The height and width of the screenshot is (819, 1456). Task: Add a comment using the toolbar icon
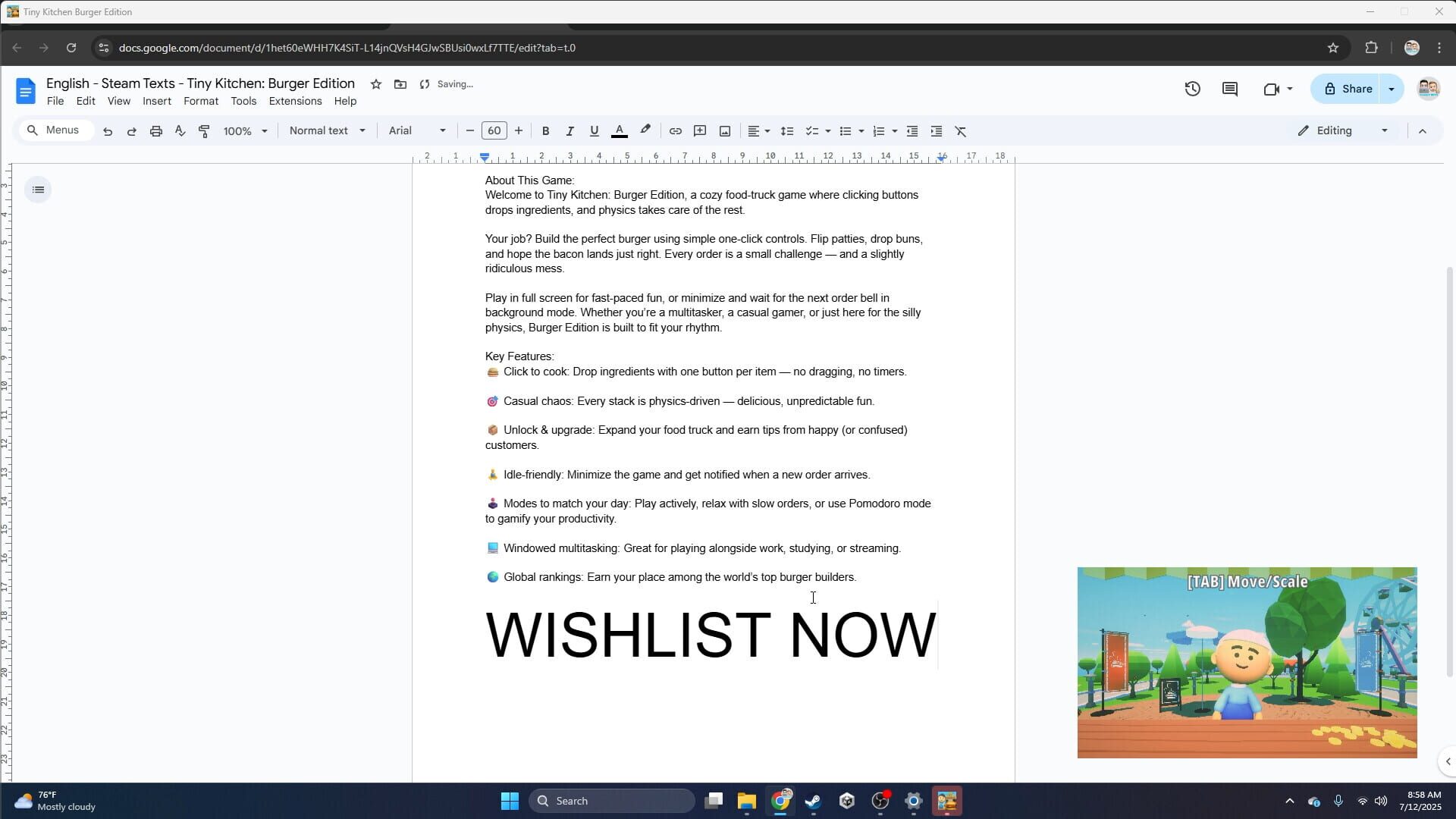700,130
